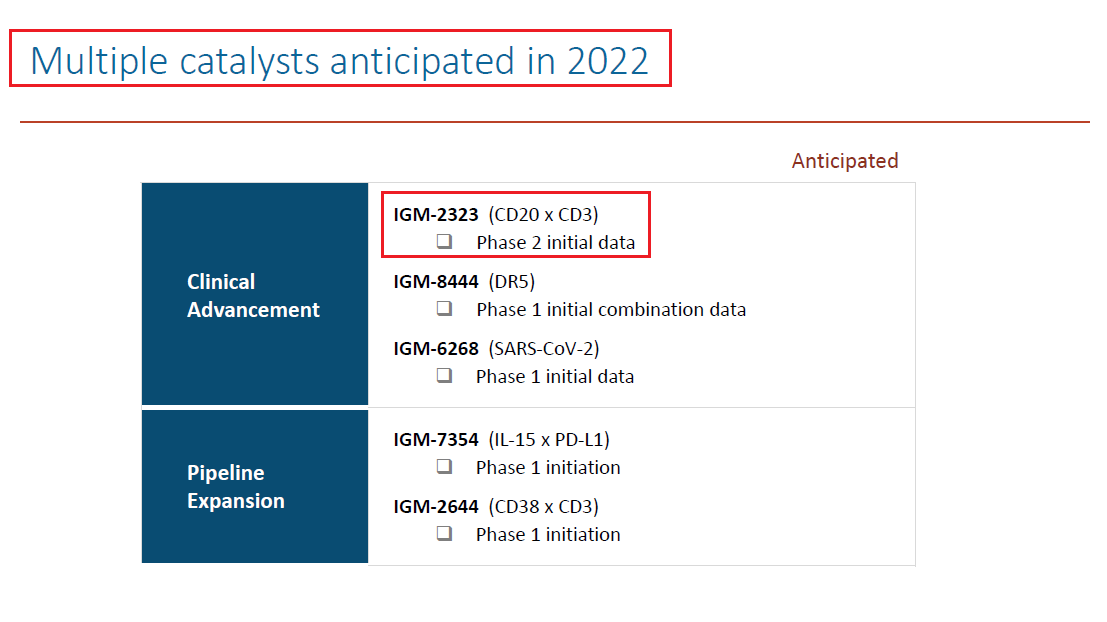
Task: Select 'Phase 1 initial combination data' text
Action: click(x=611, y=309)
